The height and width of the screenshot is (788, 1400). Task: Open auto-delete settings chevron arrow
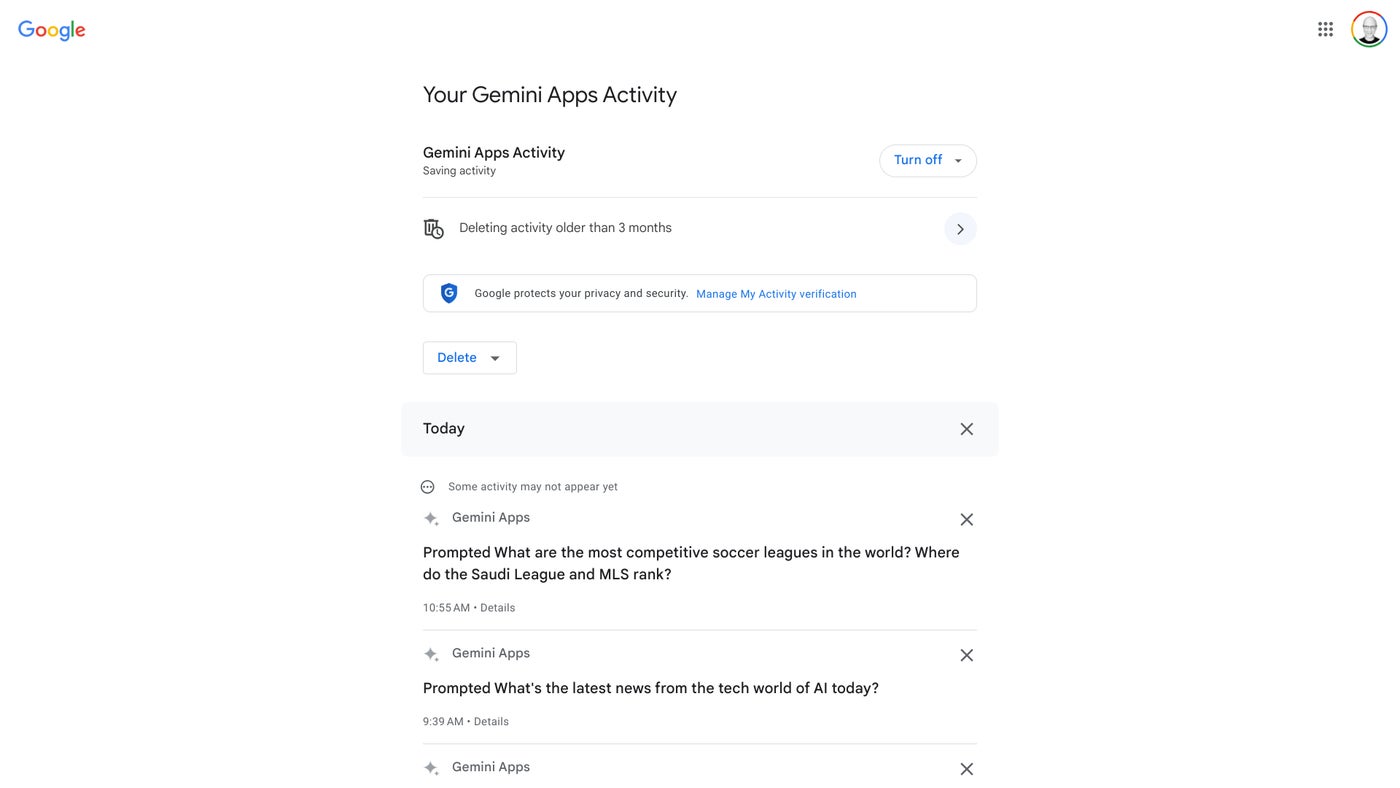coord(960,229)
